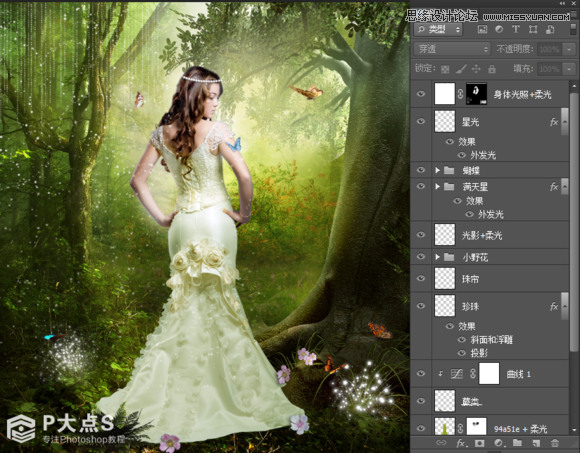Expand the 蝴蝶 layer group
The image size is (580, 453).
tap(438, 170)
